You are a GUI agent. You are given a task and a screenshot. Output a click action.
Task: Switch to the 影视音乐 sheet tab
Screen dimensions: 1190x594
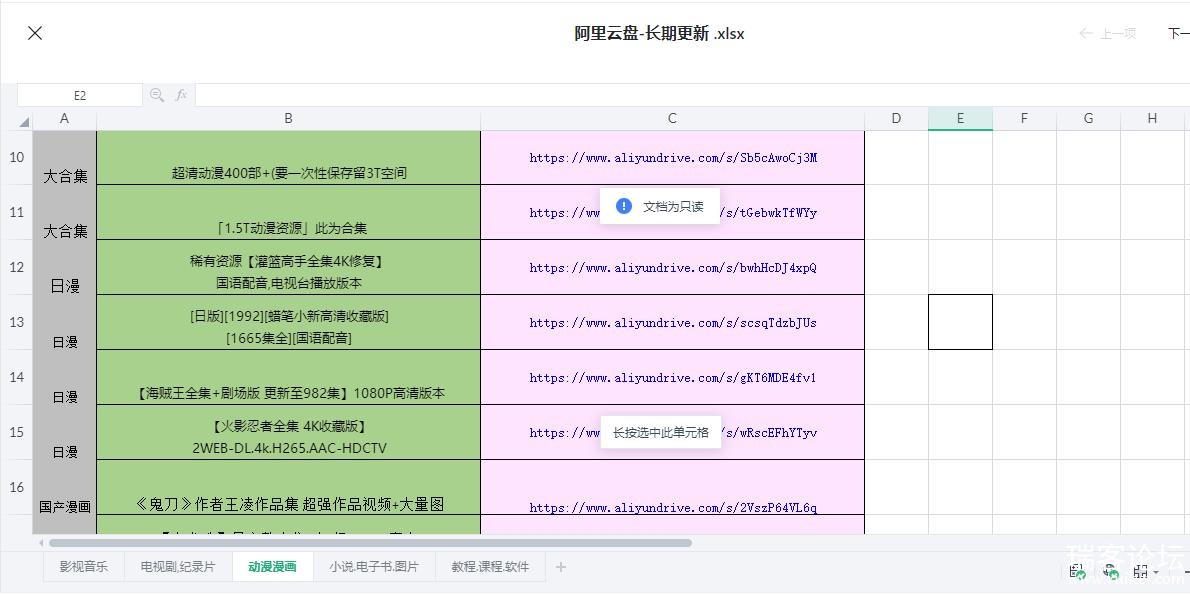click(83, 567)
